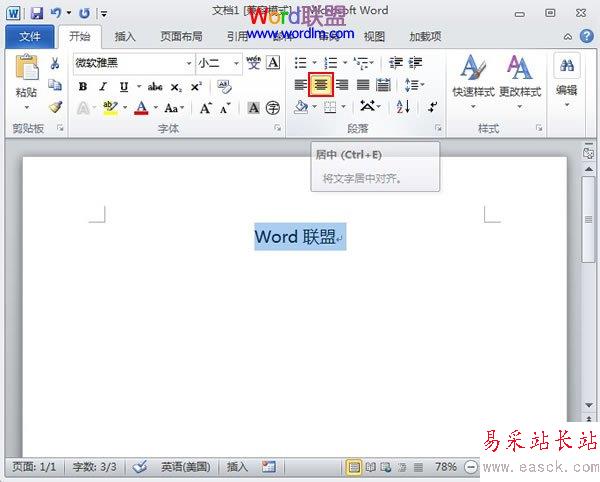Customize Quick Access Toolbar dropdown

pyautogui.click(x=104, y=14)
